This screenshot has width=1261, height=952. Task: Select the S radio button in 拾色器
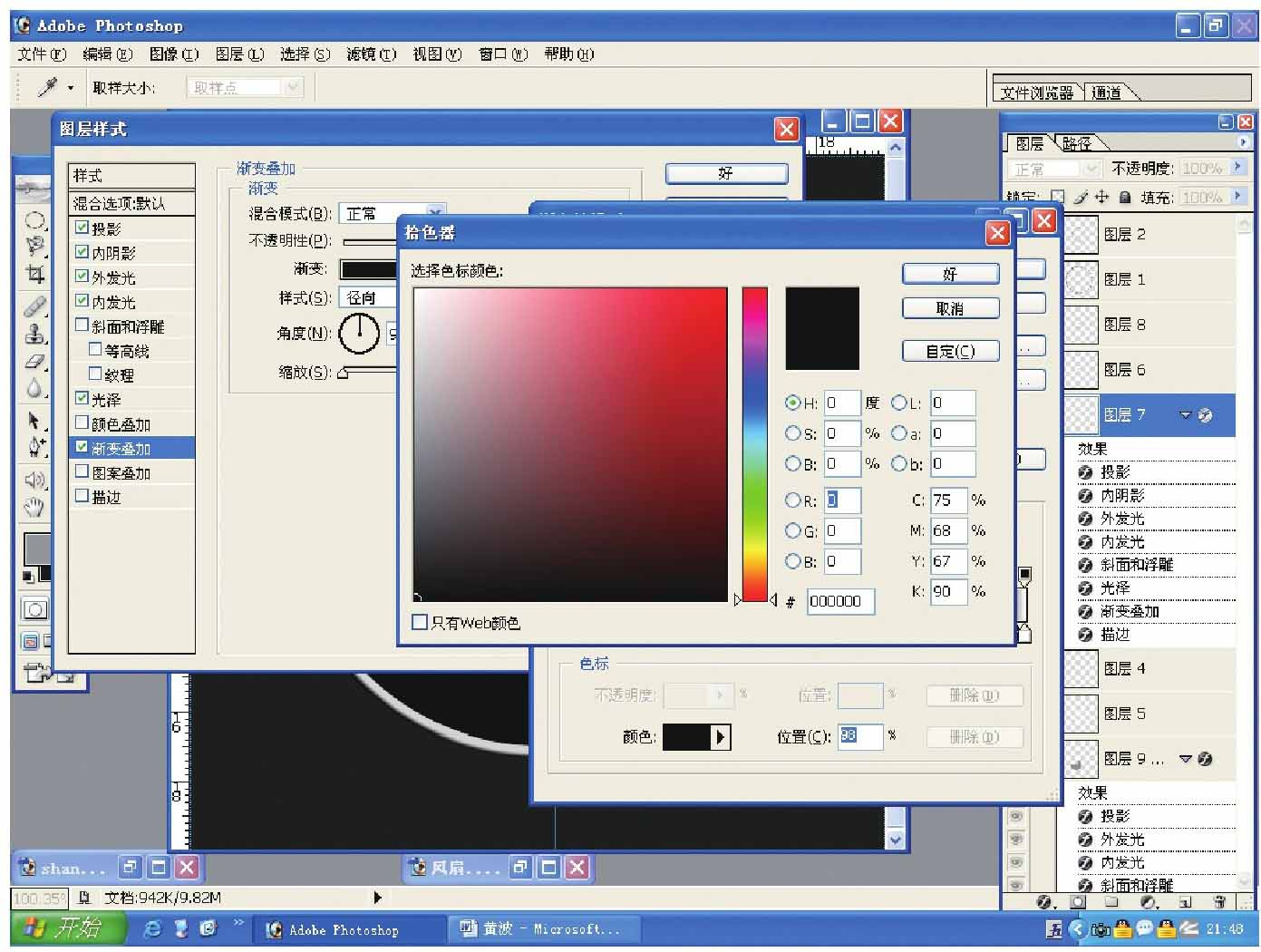[793, 433]
